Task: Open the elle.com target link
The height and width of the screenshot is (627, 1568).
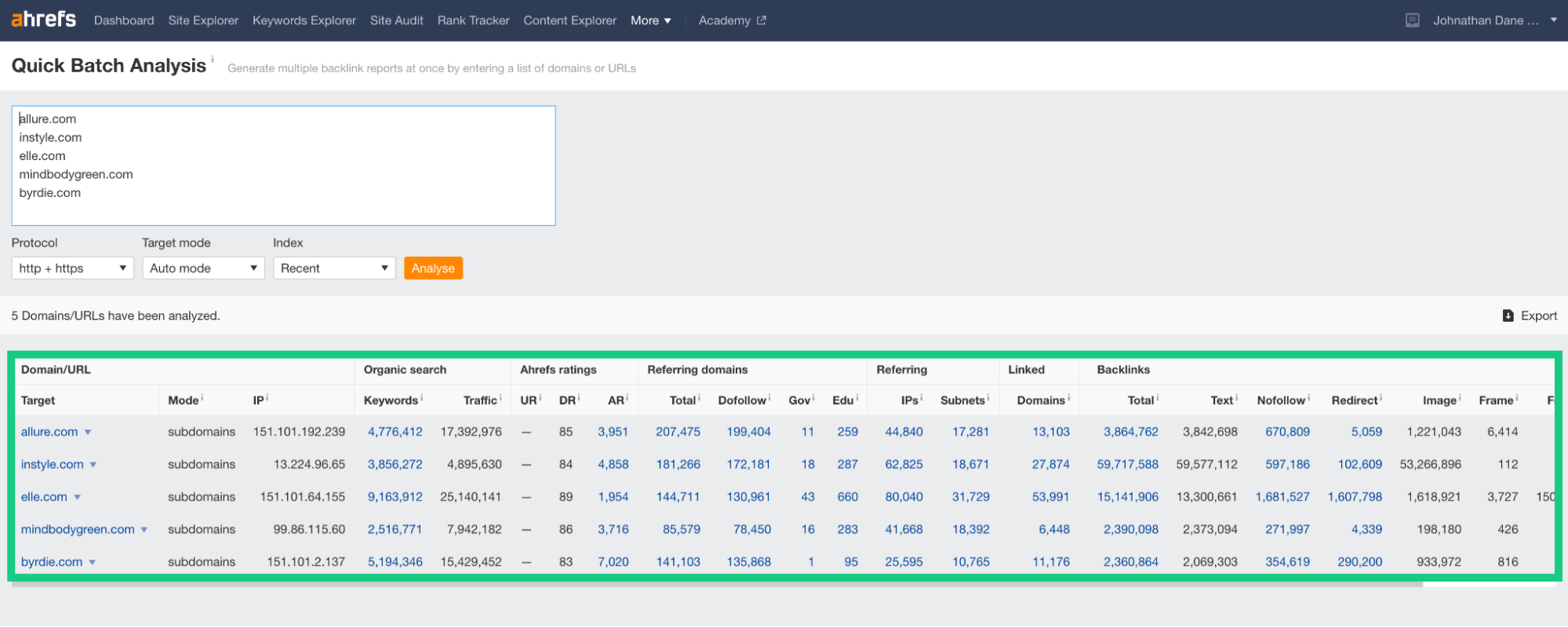Action: coord(44,497)
